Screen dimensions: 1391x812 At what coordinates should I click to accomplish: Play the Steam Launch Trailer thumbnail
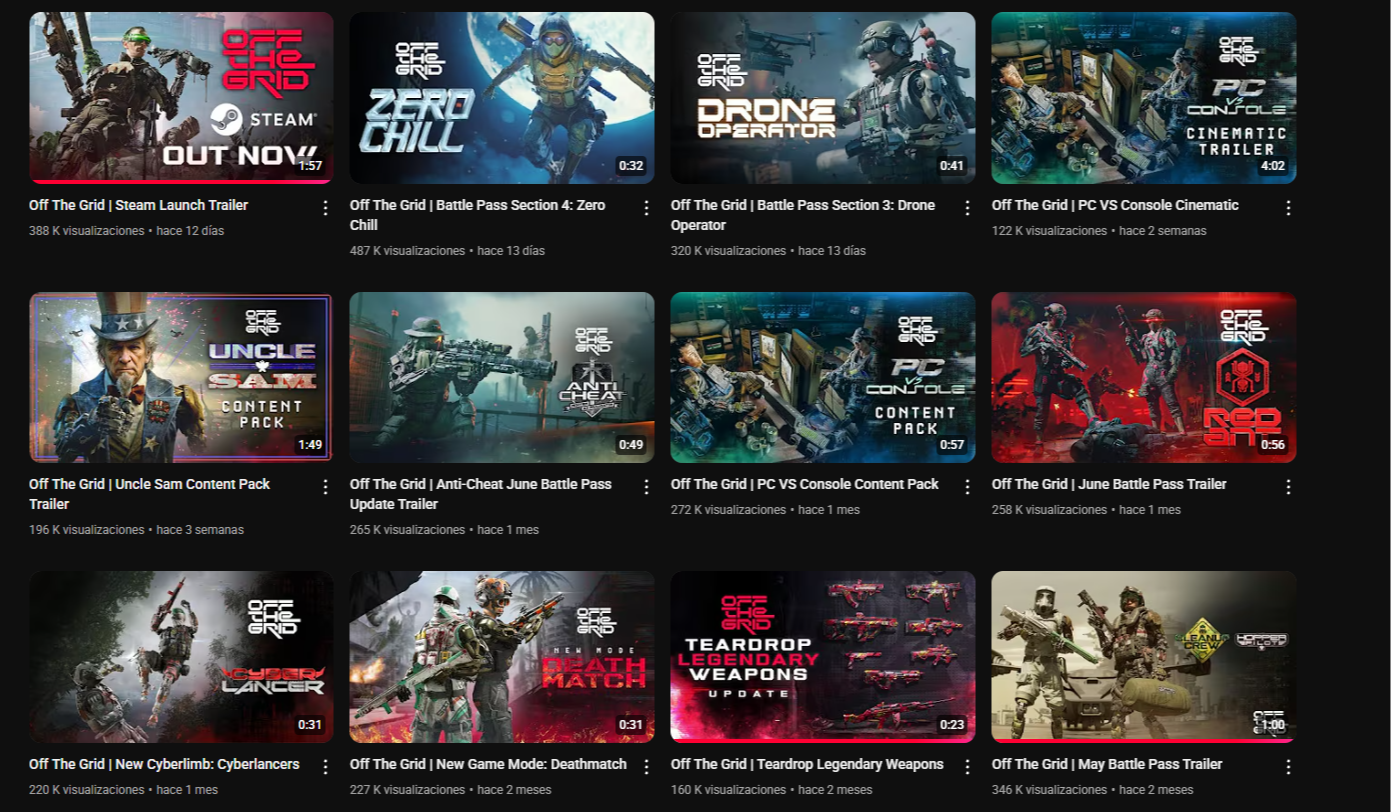point(181,98)
